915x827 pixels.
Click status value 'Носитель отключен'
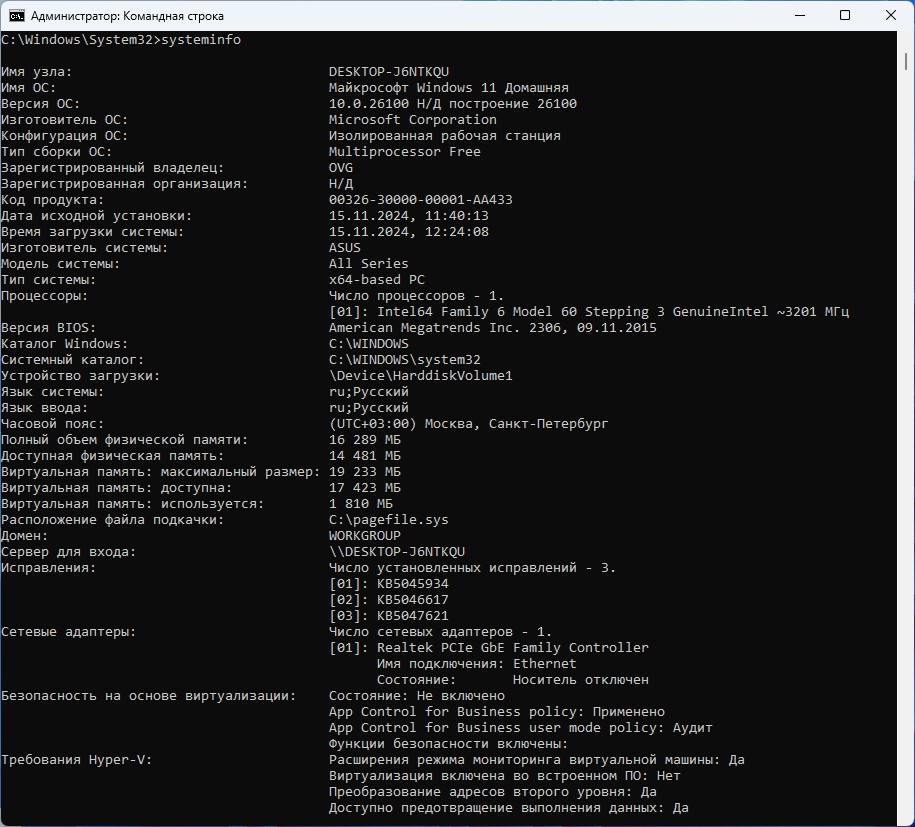click(581, 680)
